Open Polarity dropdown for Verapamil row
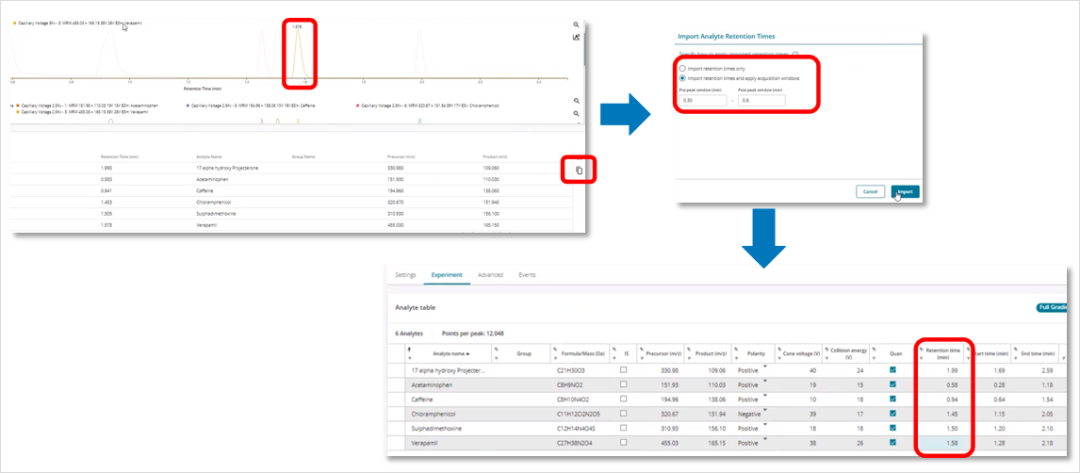 pyautogui.click(x=764, y=435)
